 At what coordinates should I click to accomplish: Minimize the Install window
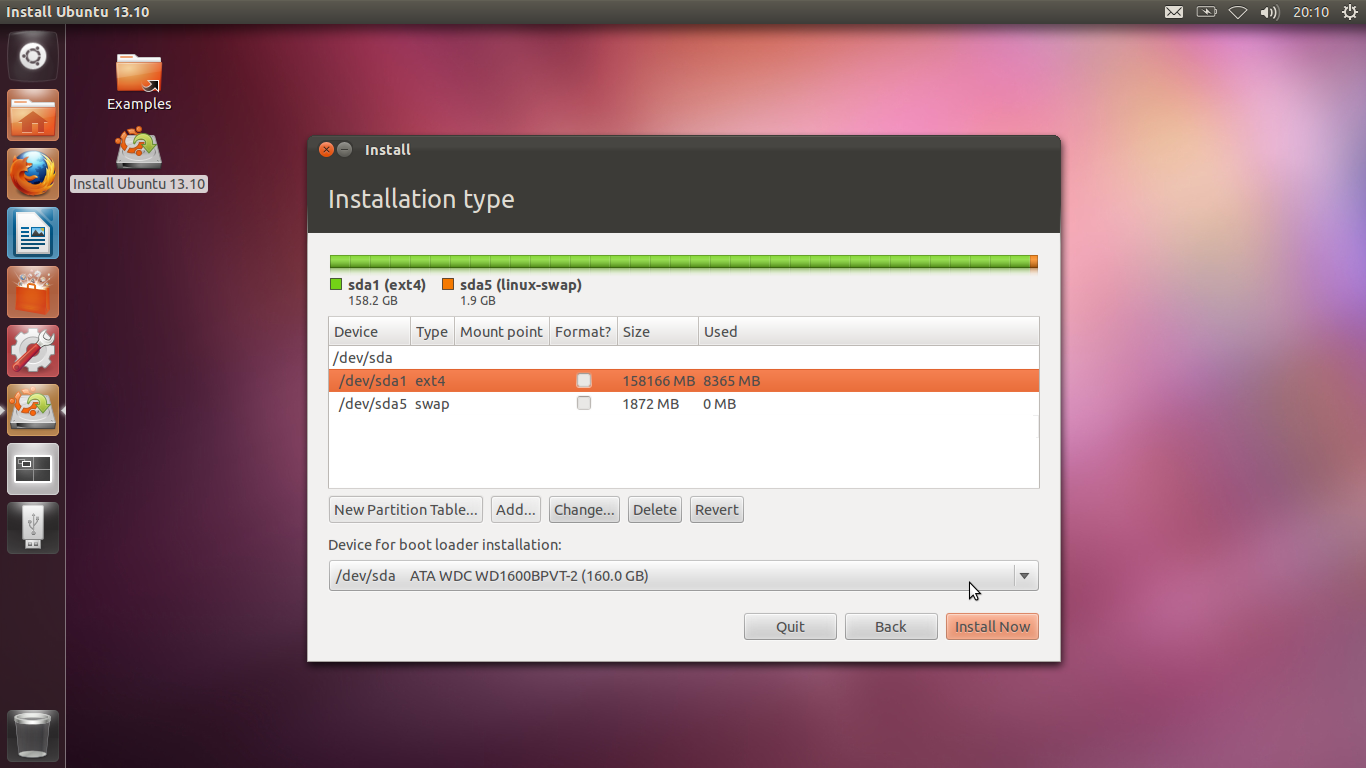(x=344, y=150)
